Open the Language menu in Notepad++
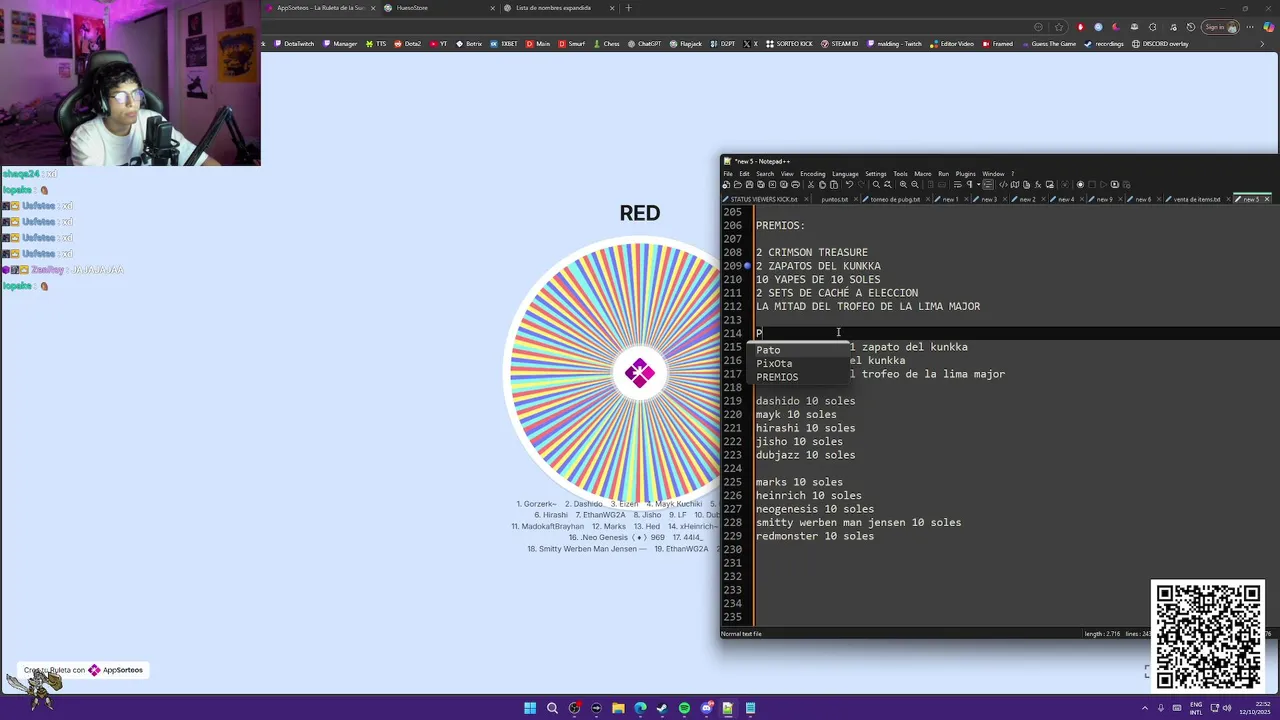Viewport: 1280px width, 720px height. tap(845, 174)
